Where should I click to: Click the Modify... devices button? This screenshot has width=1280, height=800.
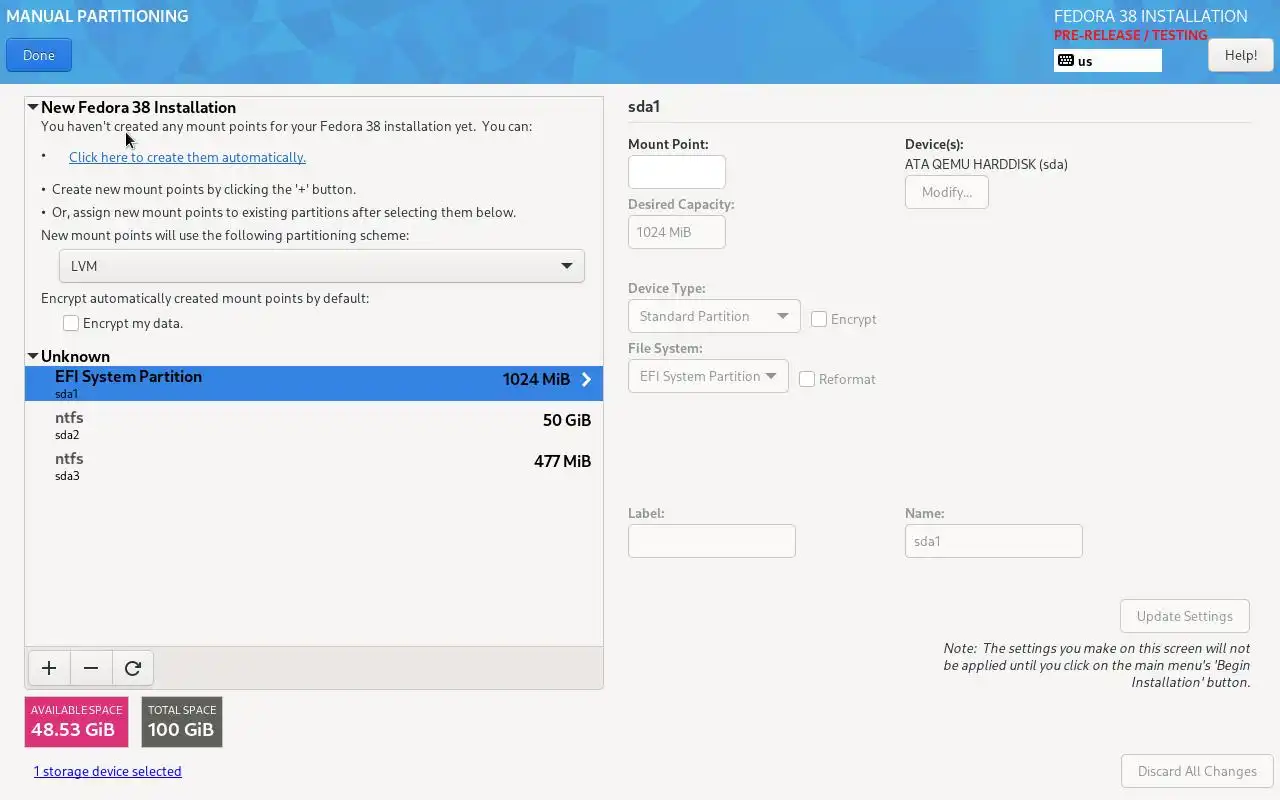(947, 192)
